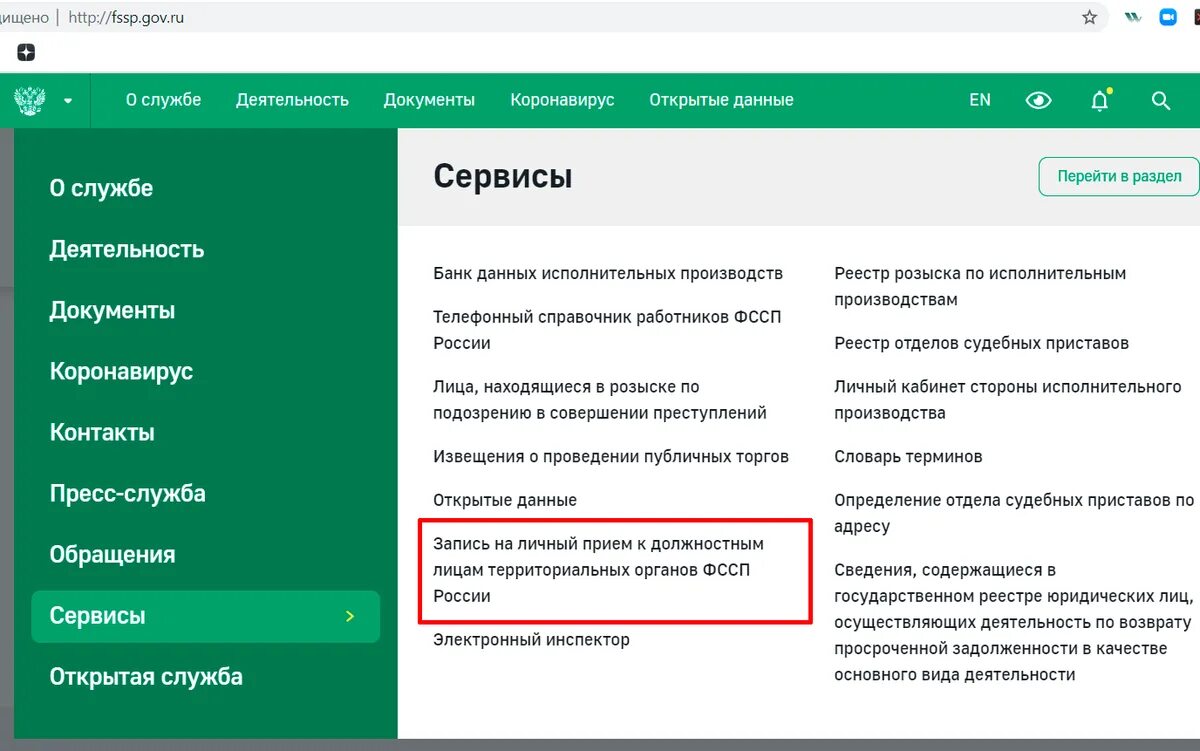Click the black plus bookmark icon
The image size is (1200, 751).
click(x=26, y=52)
